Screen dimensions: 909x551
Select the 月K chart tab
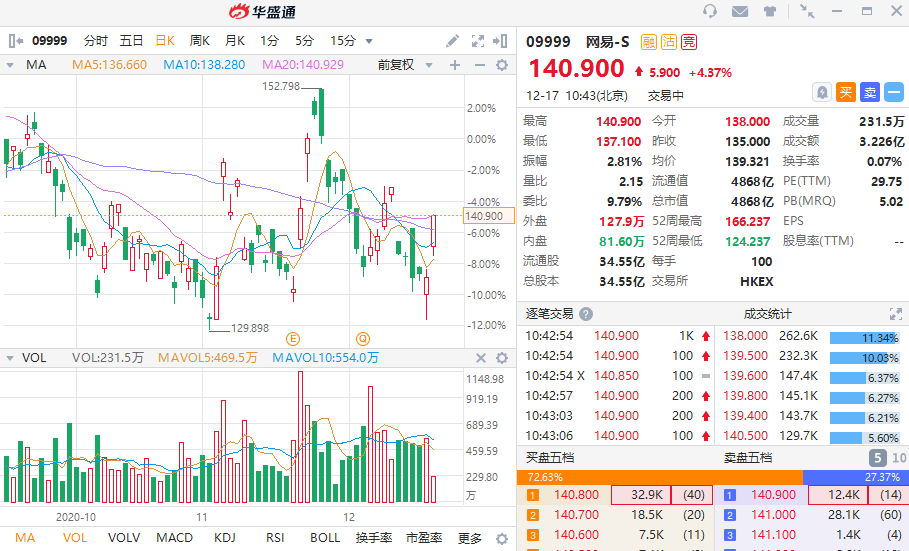pyautogui.click(x=235, y=41)
